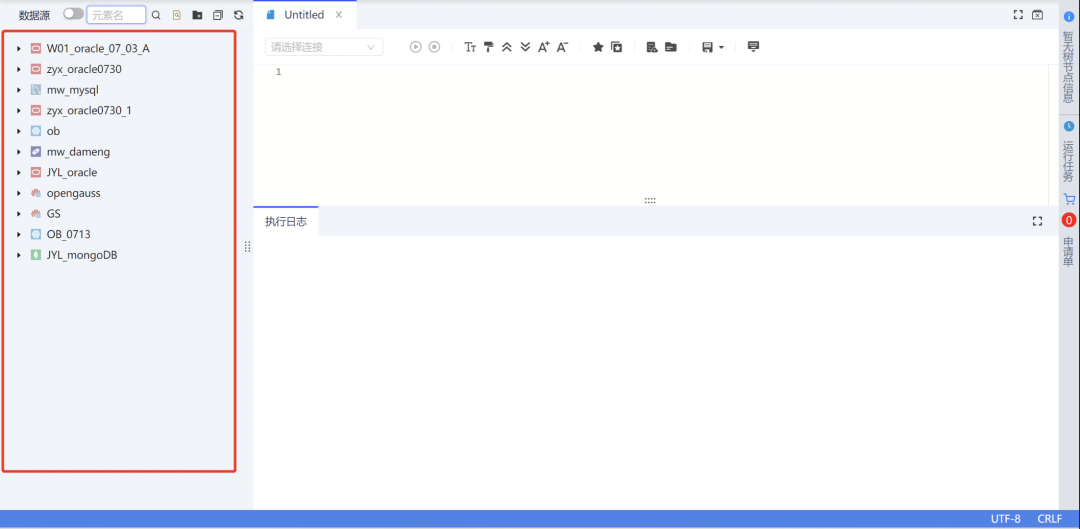Select the W01_oracle_07_03_A data source label
Viewport: 1080px width, 529px height.
coord(98,49)
